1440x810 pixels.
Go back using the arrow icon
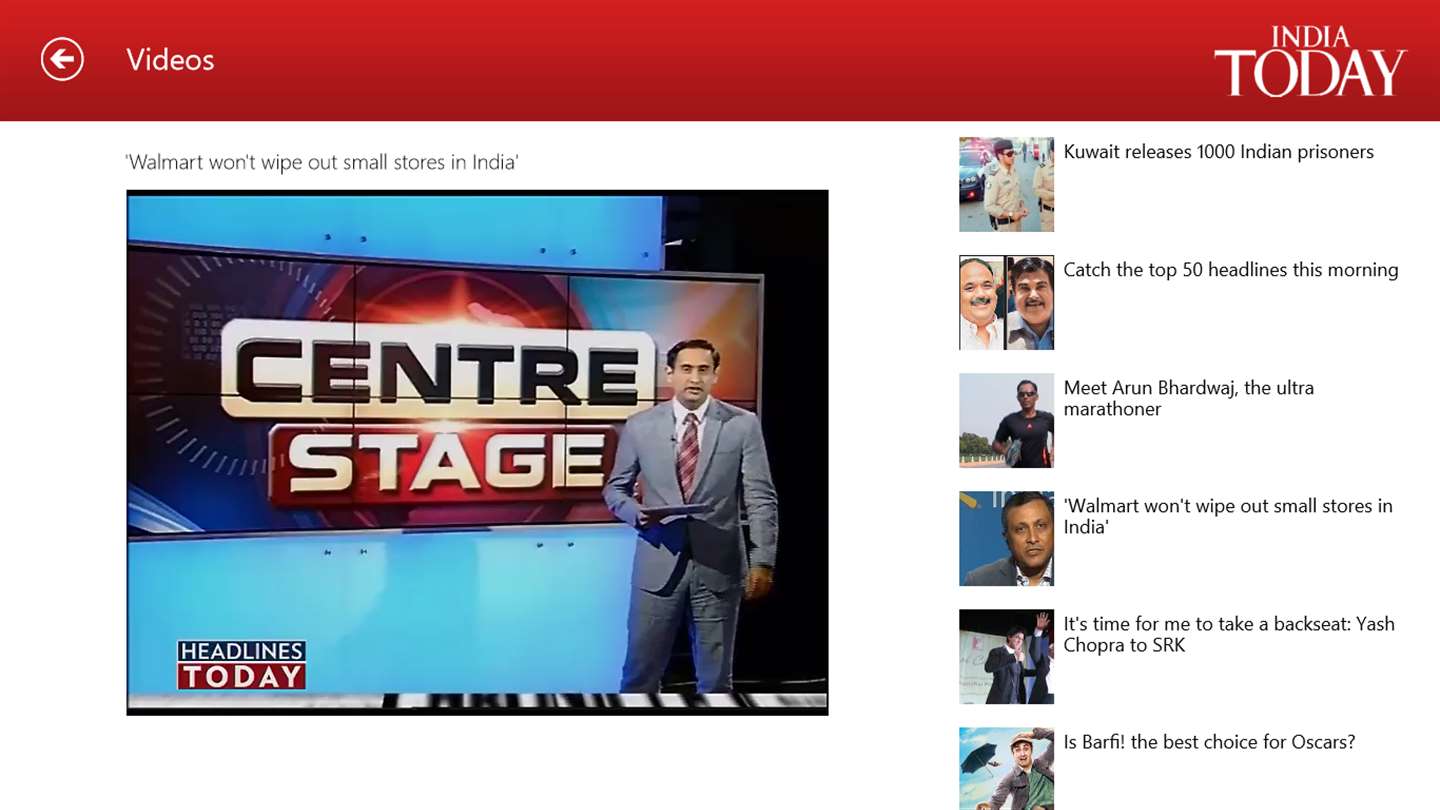[x=62, y=59]
